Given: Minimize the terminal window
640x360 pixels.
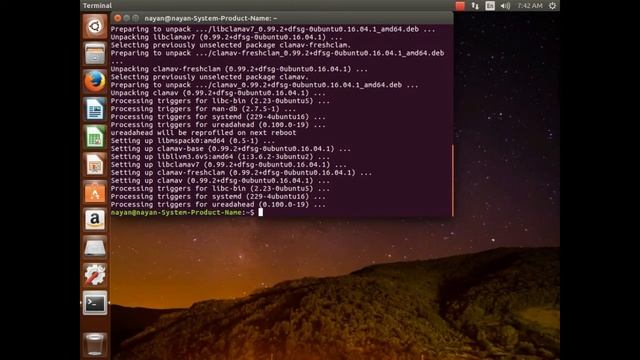Looking at the screenshot, I should click(x=127, y=18).
